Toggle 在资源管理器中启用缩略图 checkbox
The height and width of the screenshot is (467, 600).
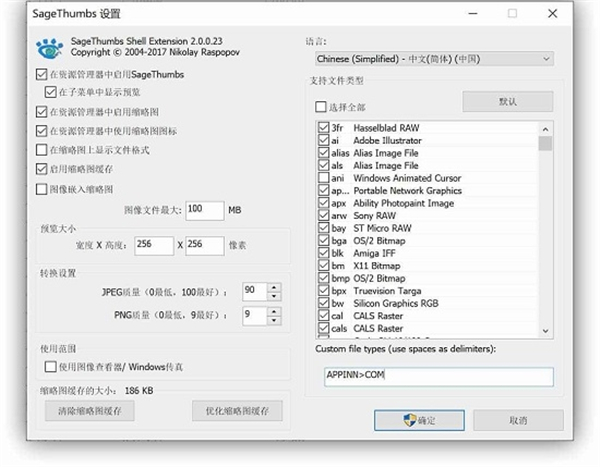41,112
